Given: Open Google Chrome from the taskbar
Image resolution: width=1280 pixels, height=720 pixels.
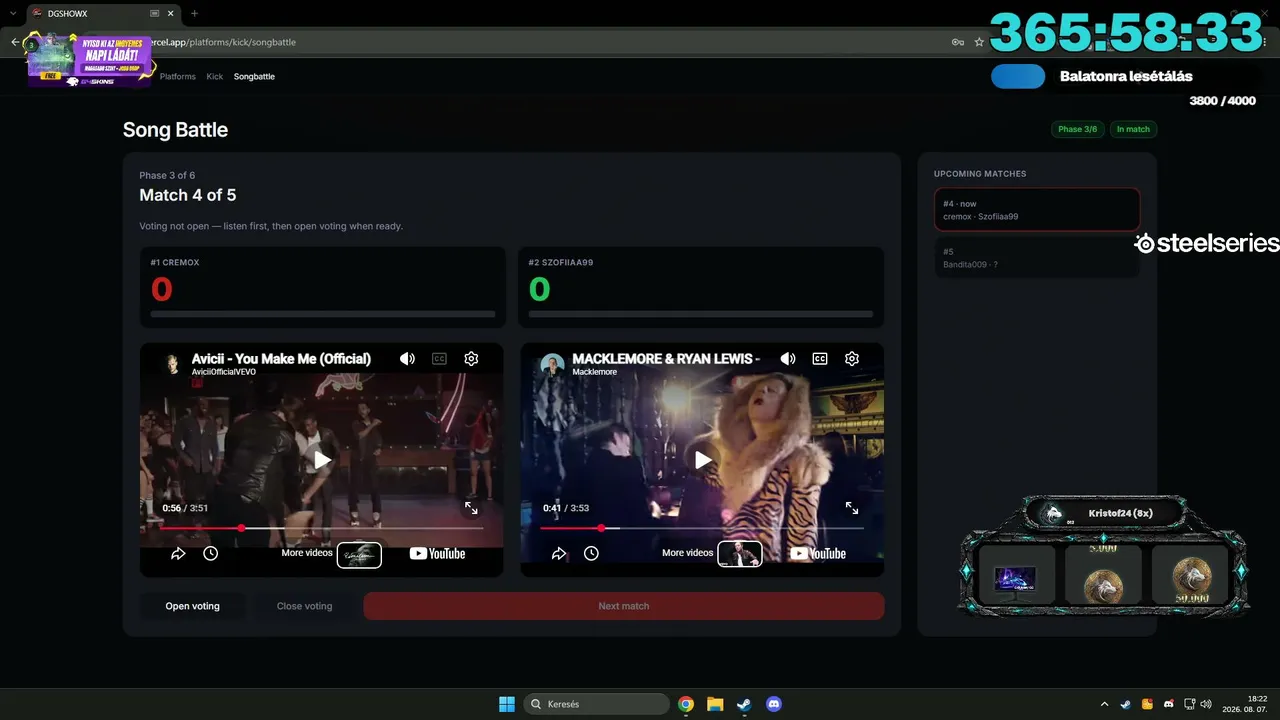Looking at the screenshot, I should (686, 704).
